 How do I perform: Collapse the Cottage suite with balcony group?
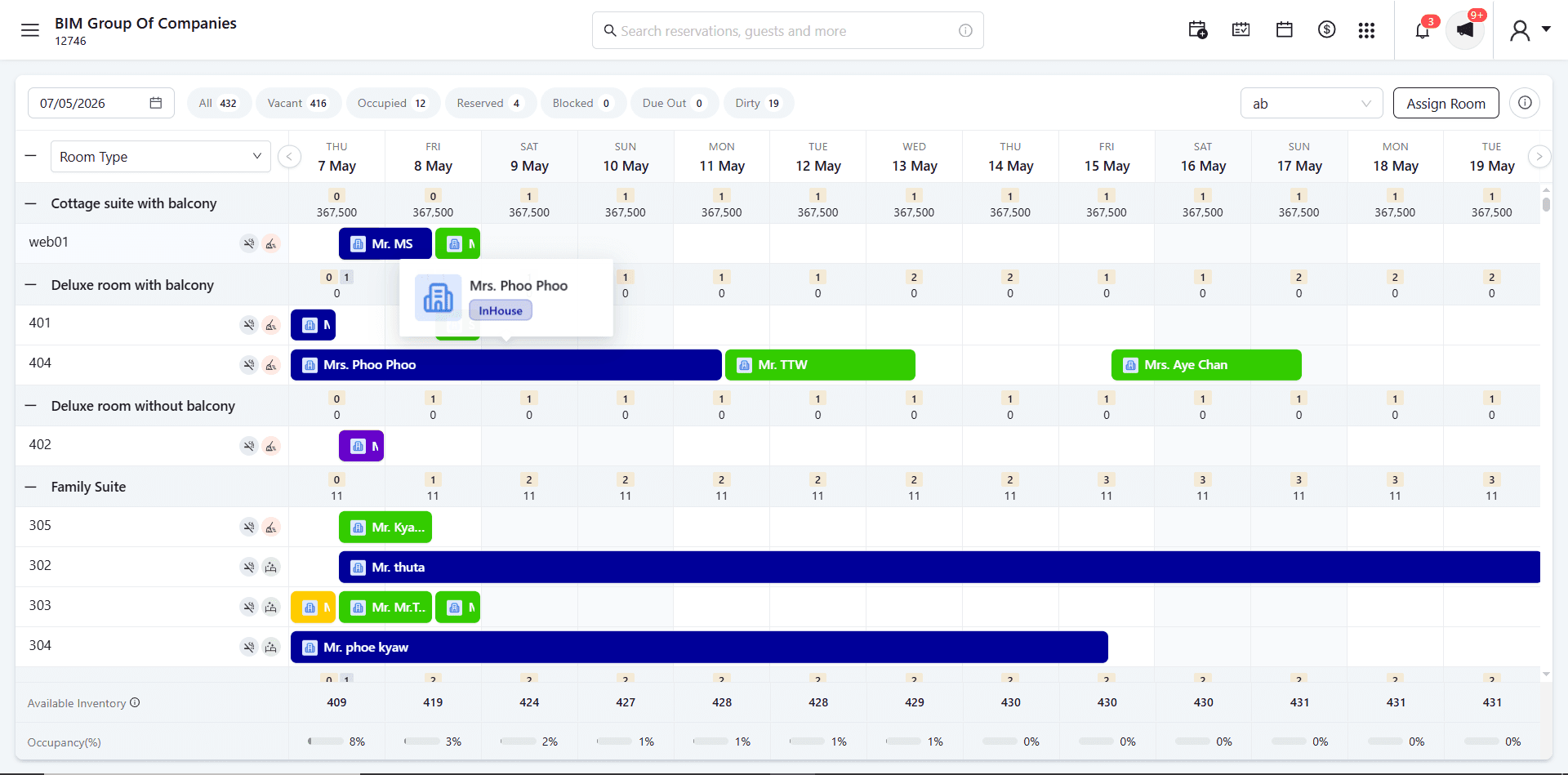click(x=31, y=203)
